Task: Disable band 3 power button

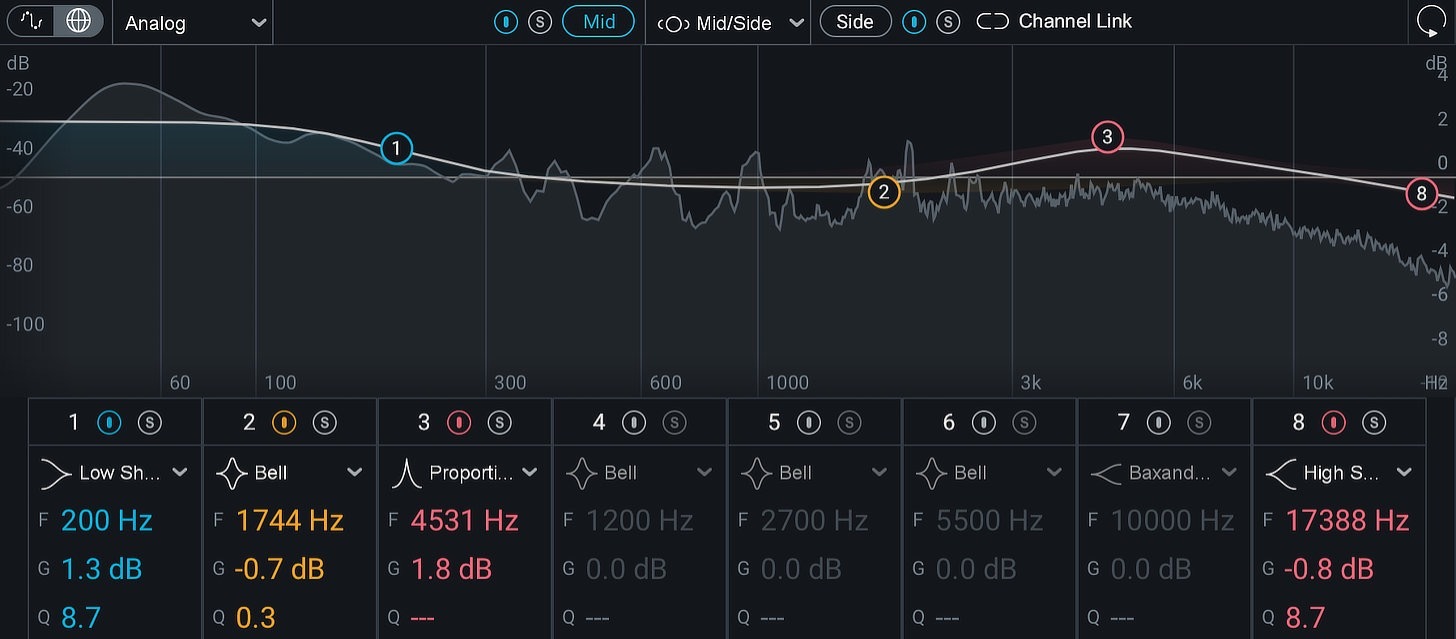Action: pyautogui.click(x=460, y=423)
